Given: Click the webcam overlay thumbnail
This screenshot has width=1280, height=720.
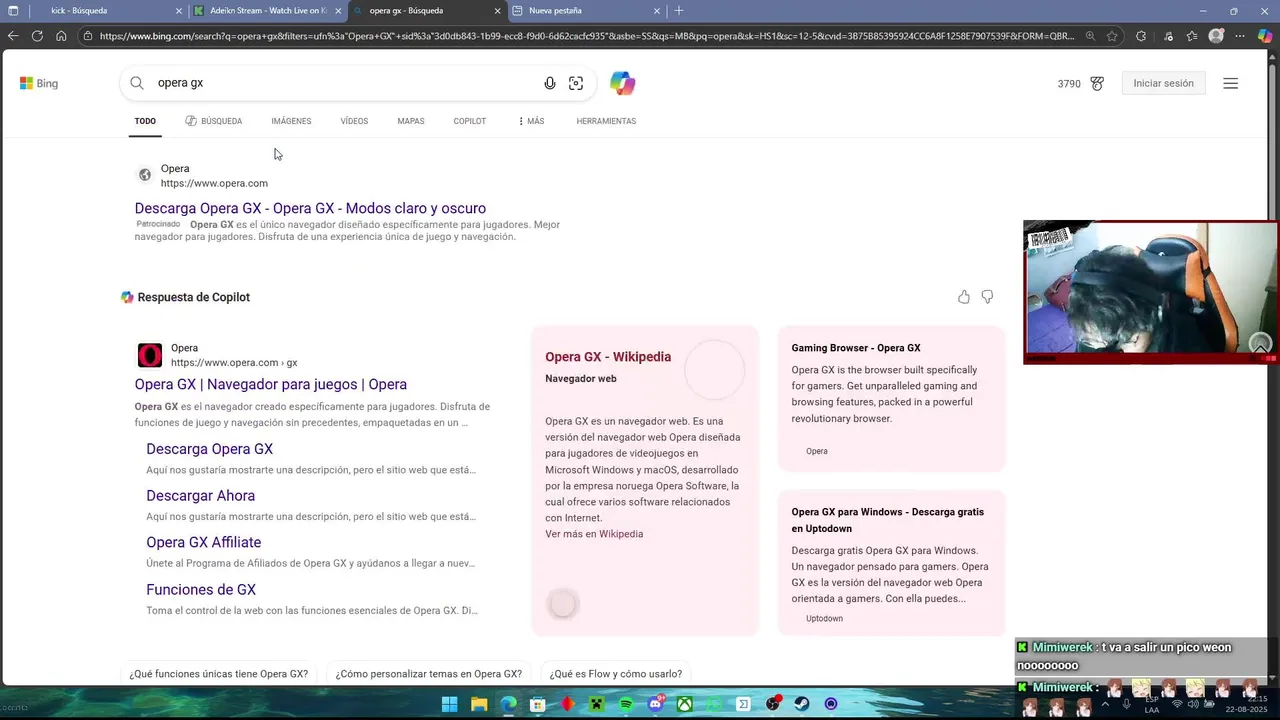Looking at the screenshot, I should pyautogui.click(x=1150, y=292).
